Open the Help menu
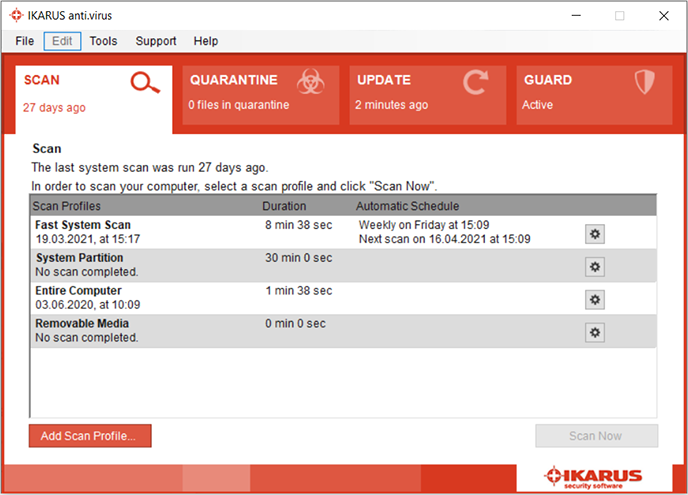688x495 pixels. [x=206, y=41]
